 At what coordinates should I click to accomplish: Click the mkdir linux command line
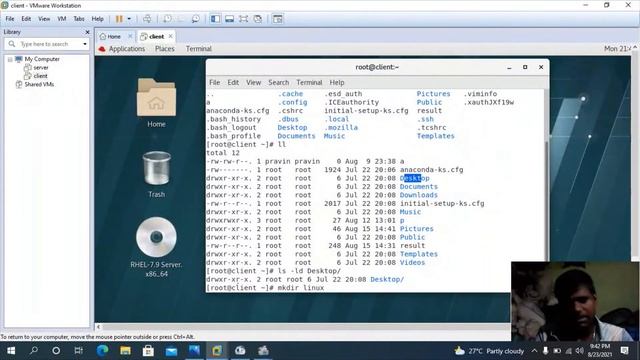[265, 288]
